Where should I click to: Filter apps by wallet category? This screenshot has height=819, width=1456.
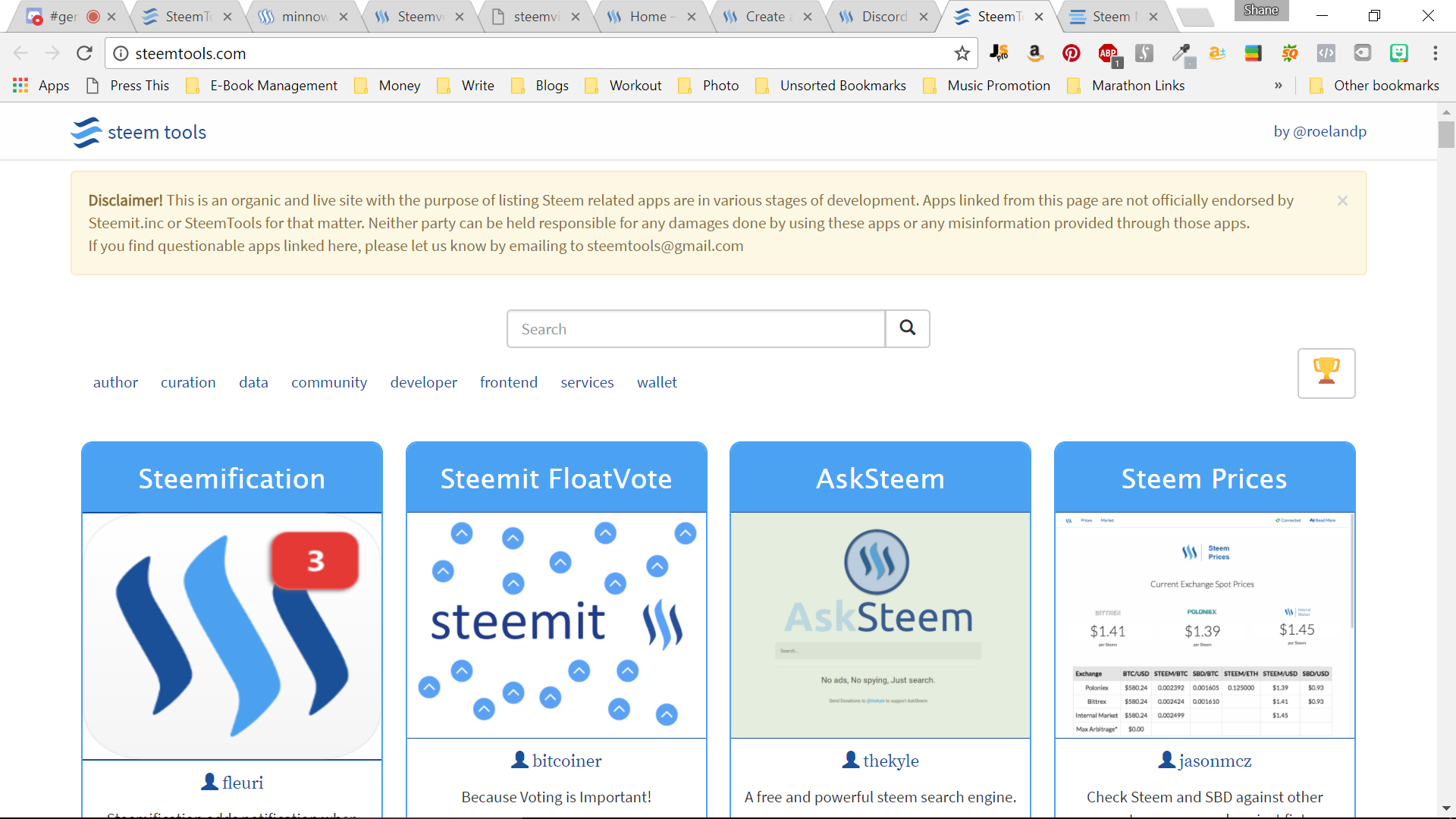click(657, 382)
